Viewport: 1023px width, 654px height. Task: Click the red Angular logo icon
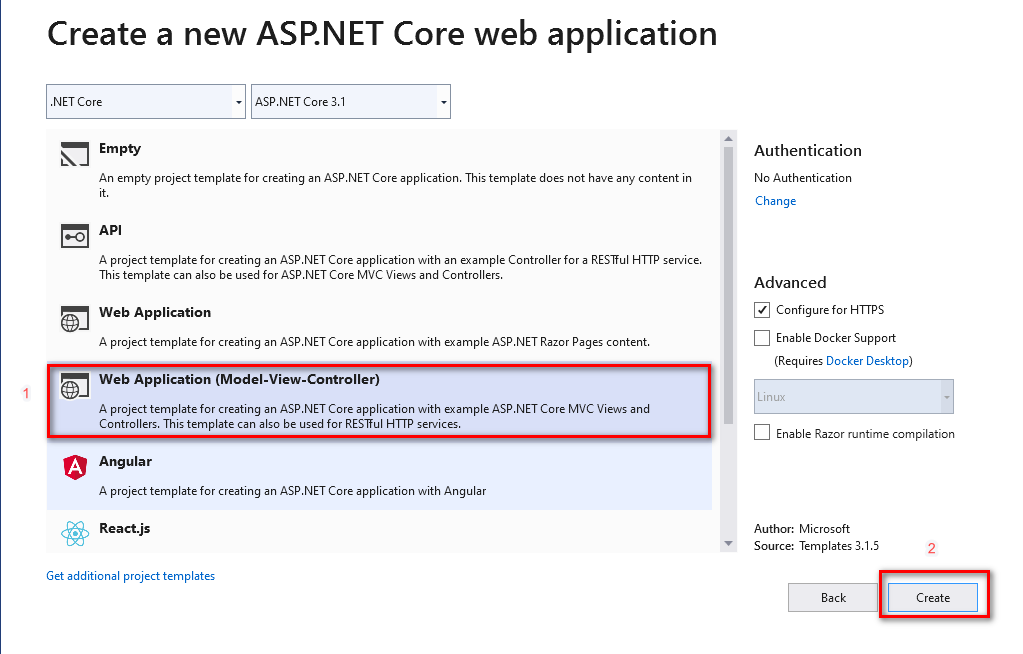tap(75, 468)
